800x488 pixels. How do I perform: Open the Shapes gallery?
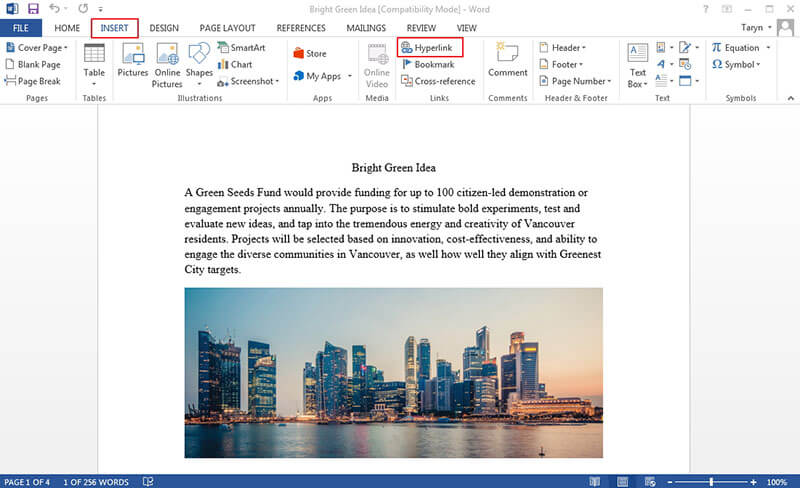(199, 65)
